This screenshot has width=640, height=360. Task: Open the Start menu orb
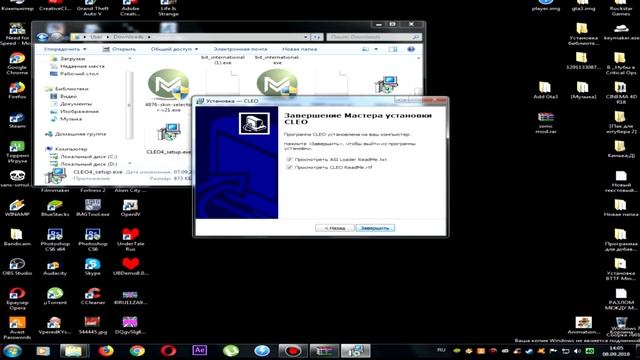coord(12,351)
